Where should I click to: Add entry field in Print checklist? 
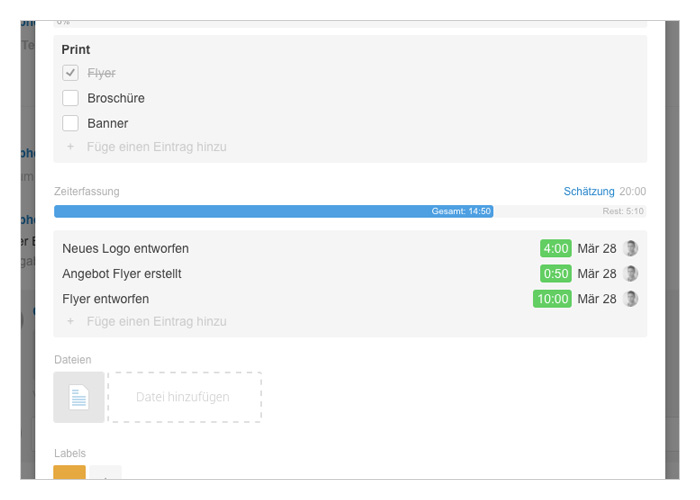click(156, 146)
